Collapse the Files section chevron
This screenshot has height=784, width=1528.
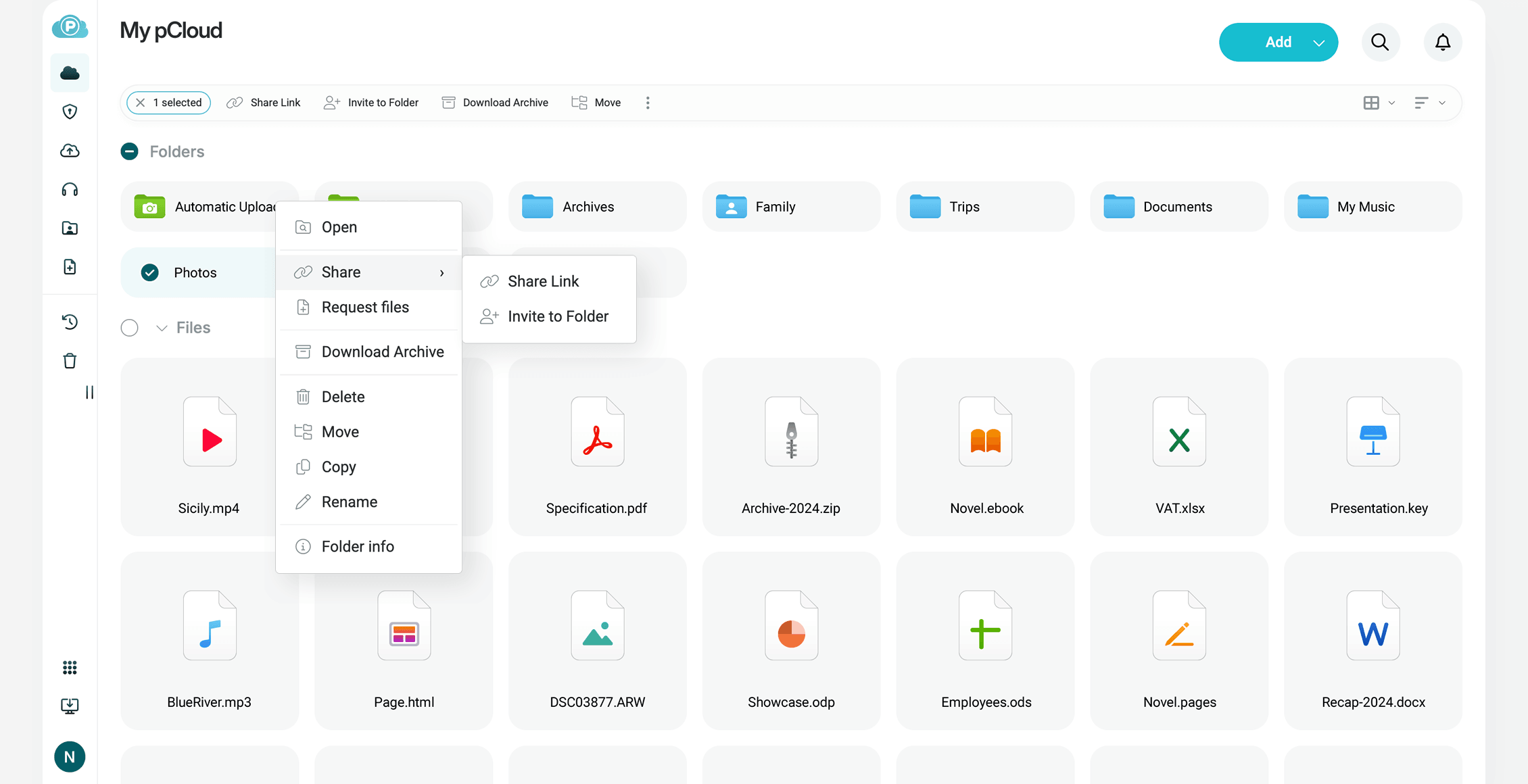coord(160,328)
